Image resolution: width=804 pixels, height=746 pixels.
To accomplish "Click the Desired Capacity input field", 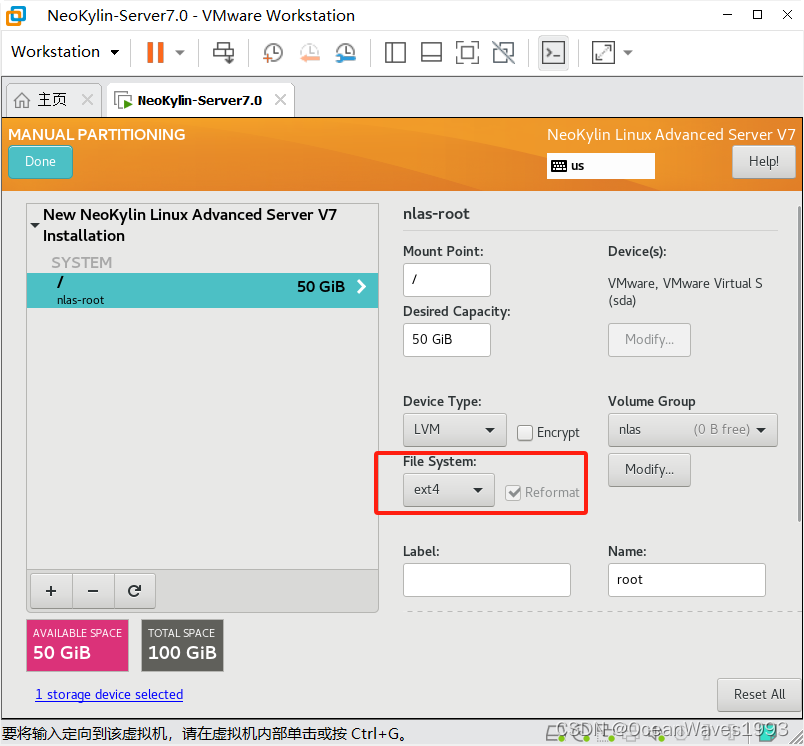I will point(447,339).
